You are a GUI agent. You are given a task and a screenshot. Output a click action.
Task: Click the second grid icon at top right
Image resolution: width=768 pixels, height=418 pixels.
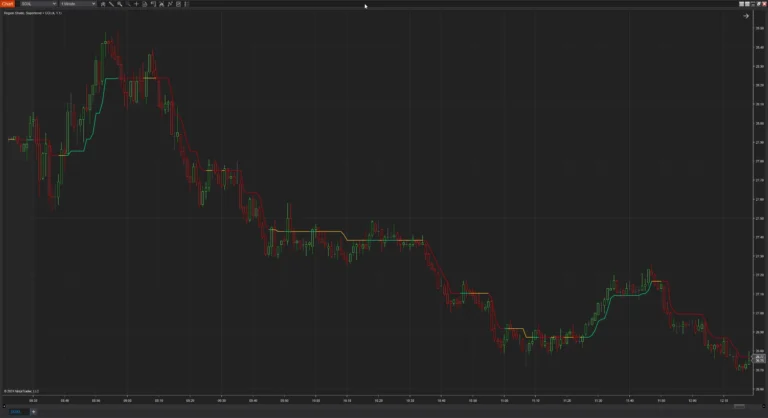747,4
